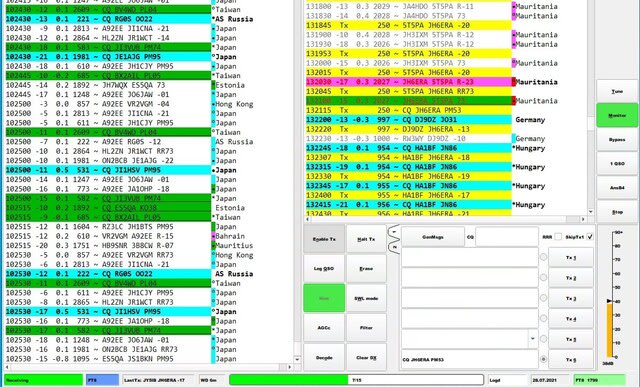Click the Clear DX button
The image size is (640, 387).
pos(366,358)
